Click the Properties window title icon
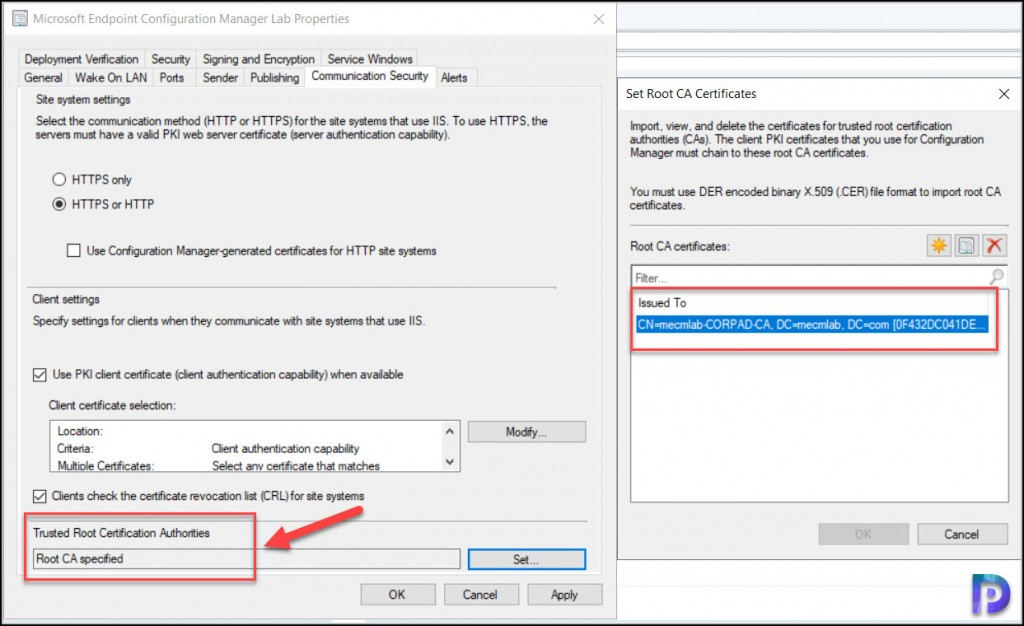 [20, 18]
